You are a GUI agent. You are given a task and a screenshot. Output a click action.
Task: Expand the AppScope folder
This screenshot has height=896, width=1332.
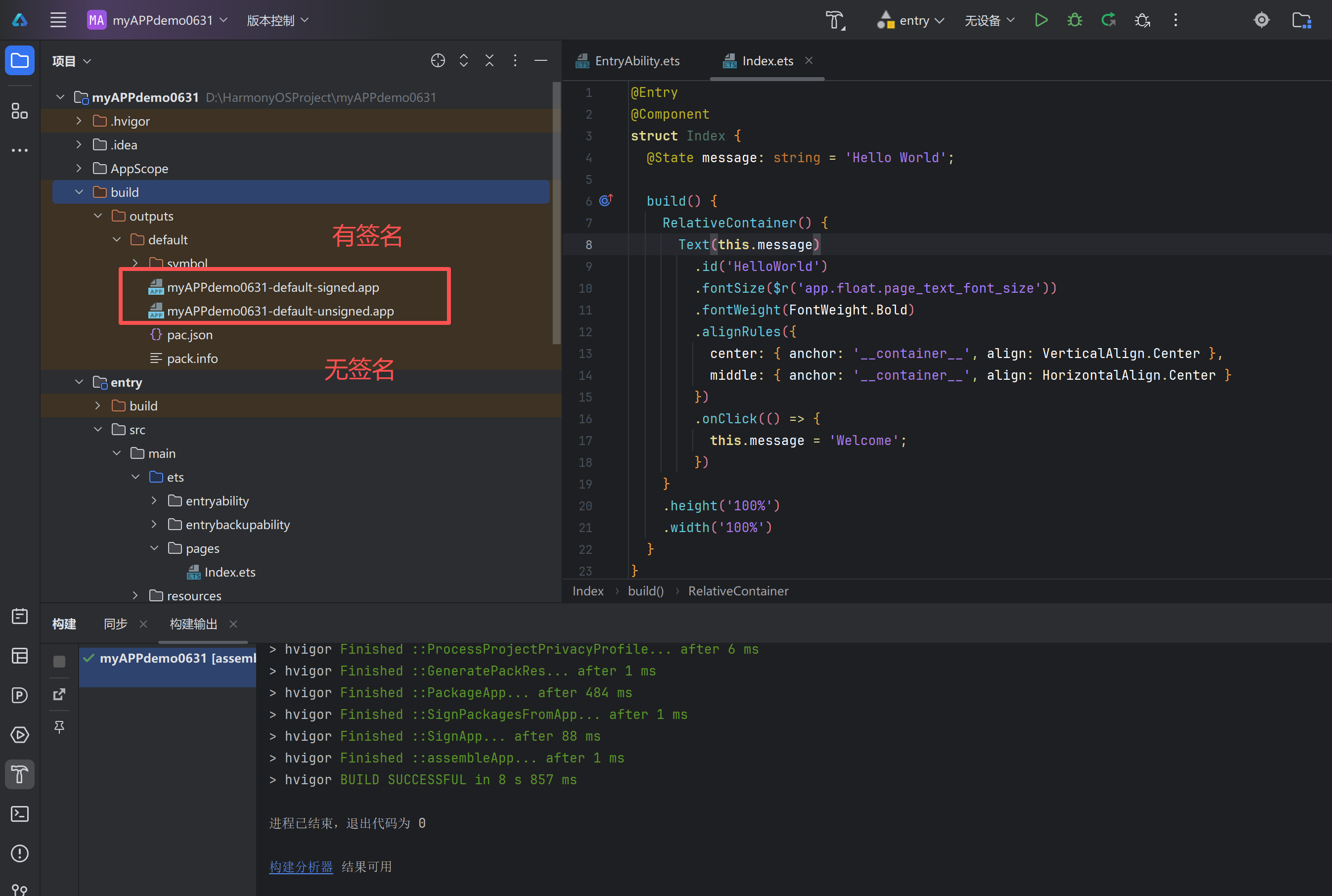pos(79,168)
